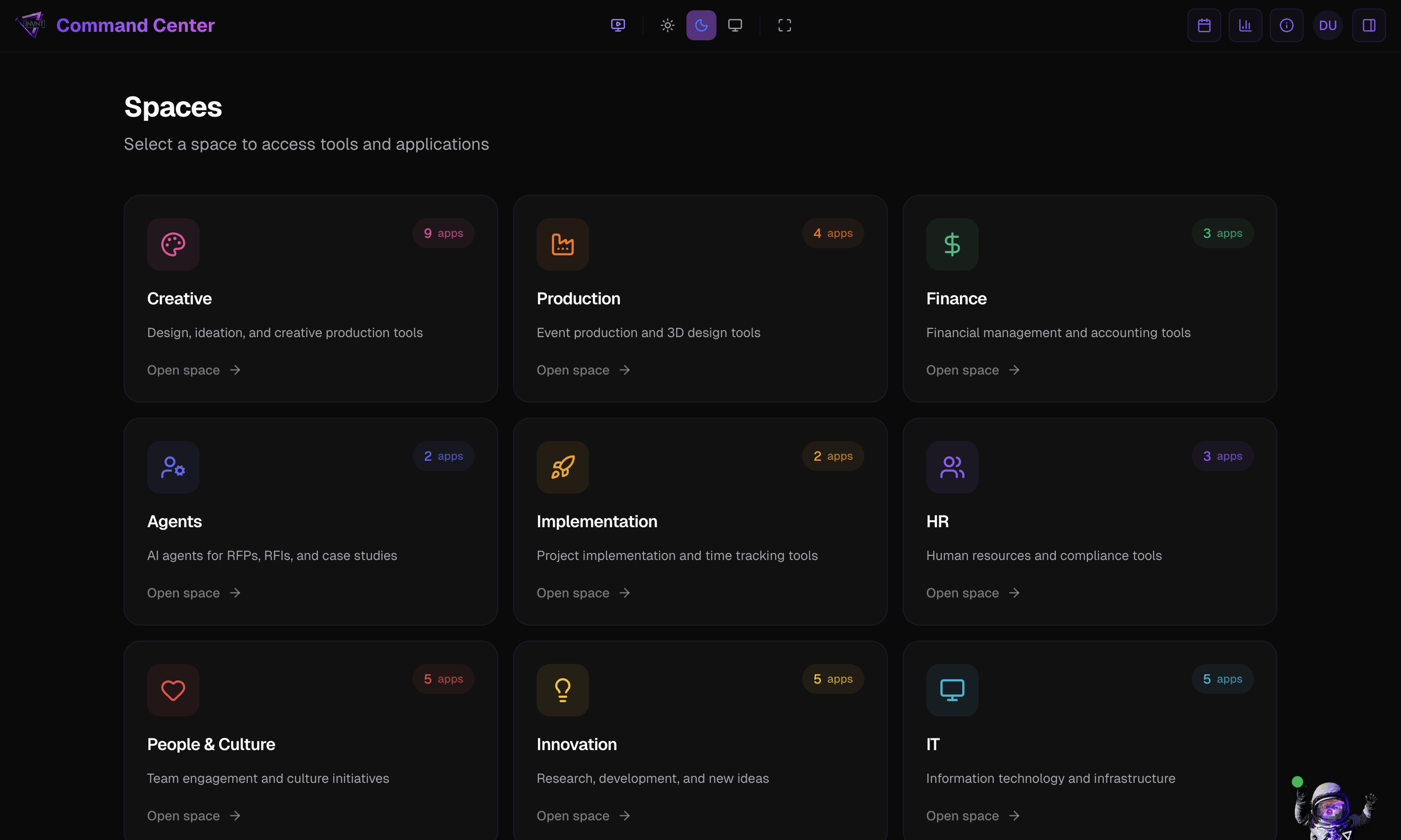1401x840 pixels.
Task: Click the presentation mode icon in header
Action: 618,25
